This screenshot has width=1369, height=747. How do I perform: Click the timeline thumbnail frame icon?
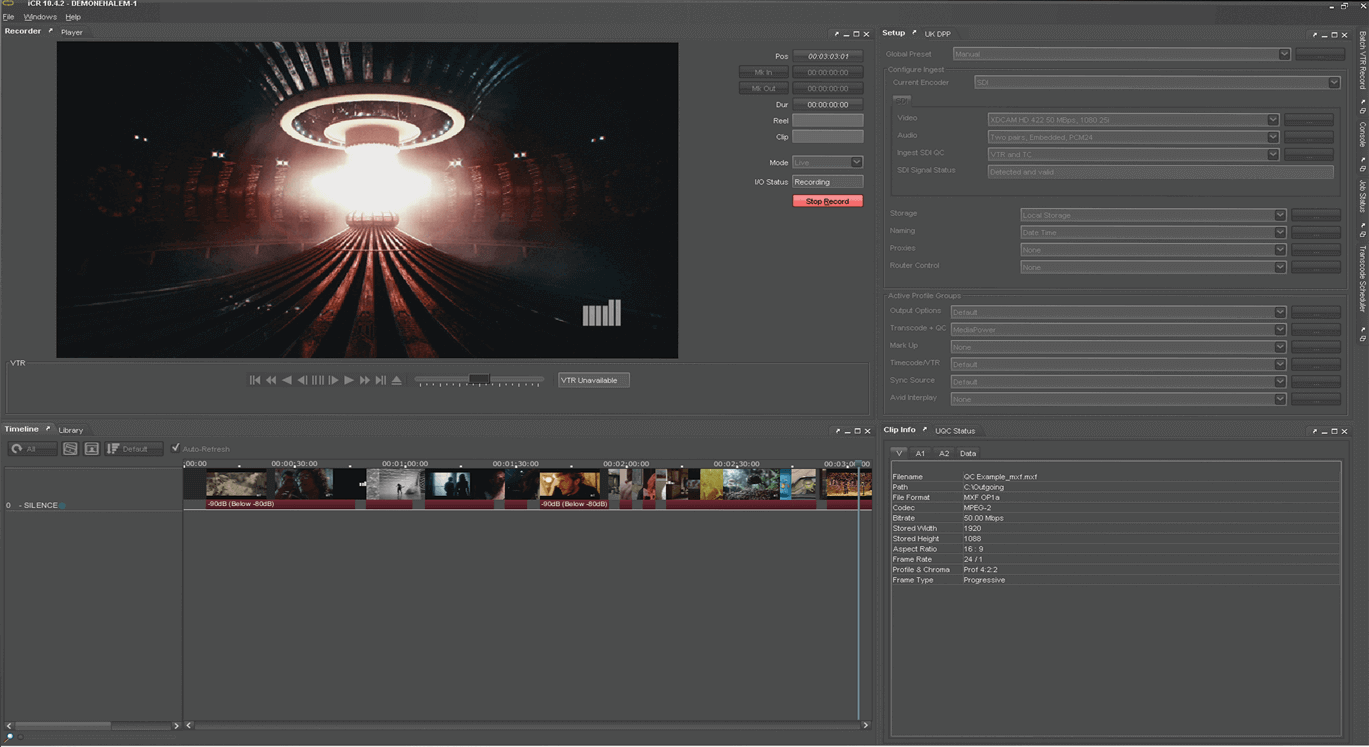(91, 449)
